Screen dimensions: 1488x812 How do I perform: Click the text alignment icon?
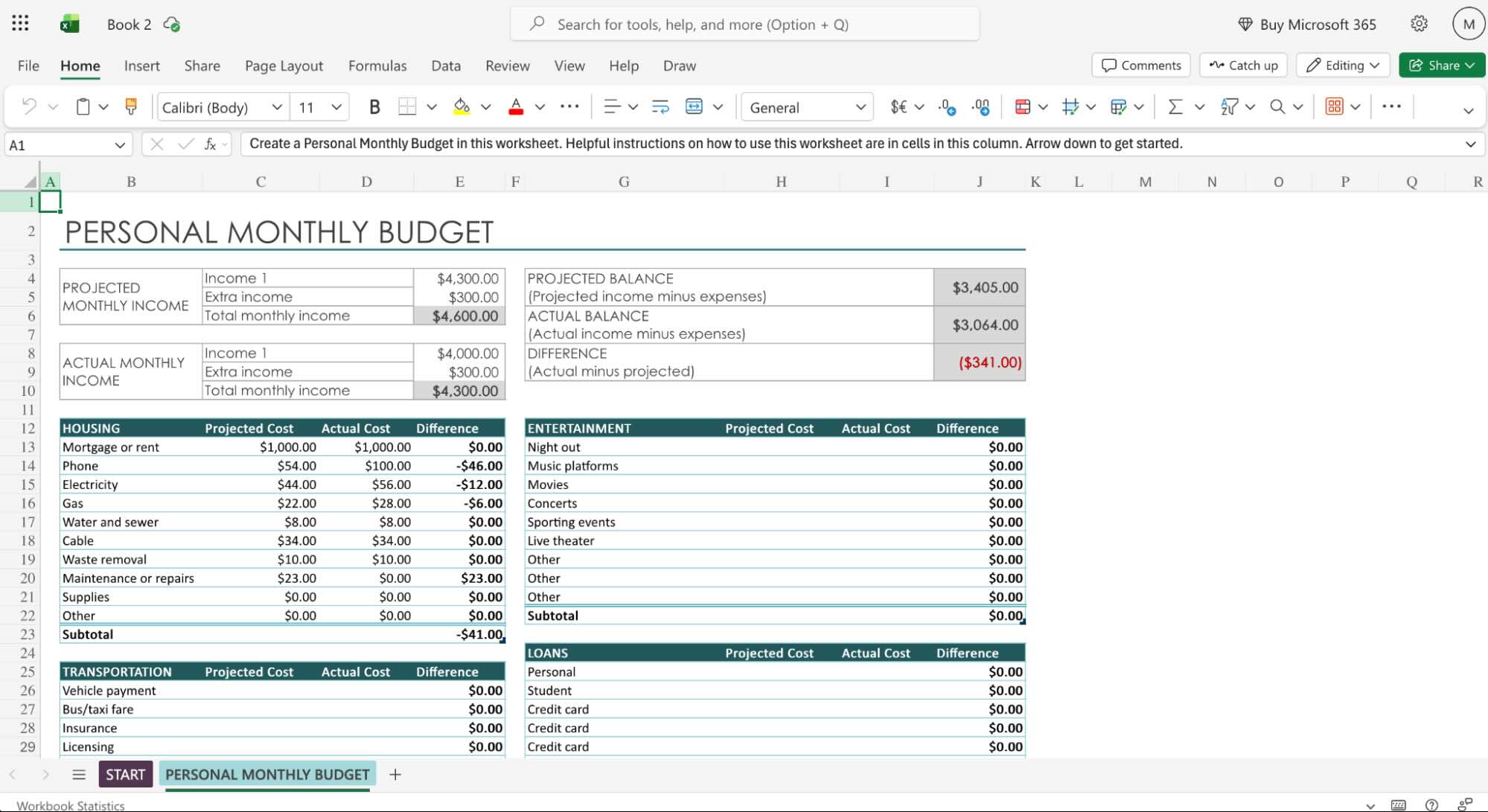[612, 106]
